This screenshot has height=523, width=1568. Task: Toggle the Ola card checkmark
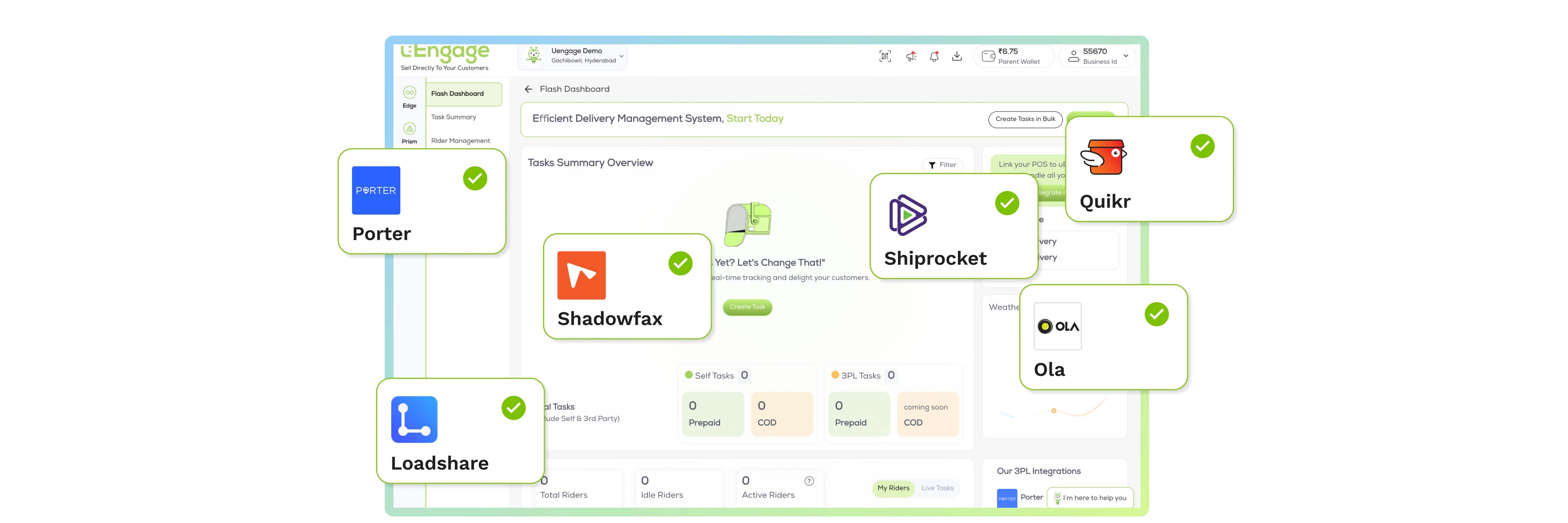pos(1156,314)
